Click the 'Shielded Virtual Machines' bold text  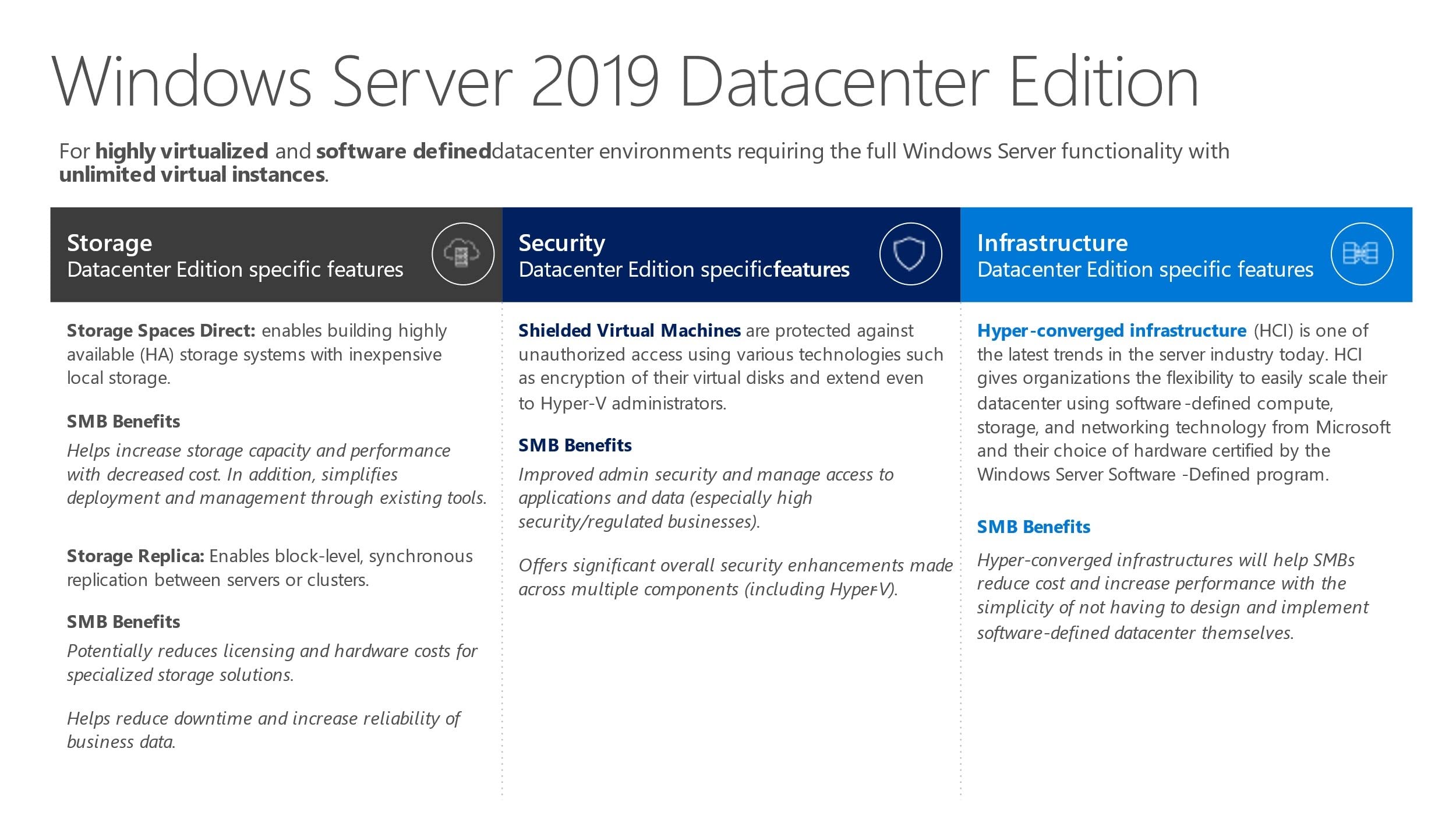point(630,331)
